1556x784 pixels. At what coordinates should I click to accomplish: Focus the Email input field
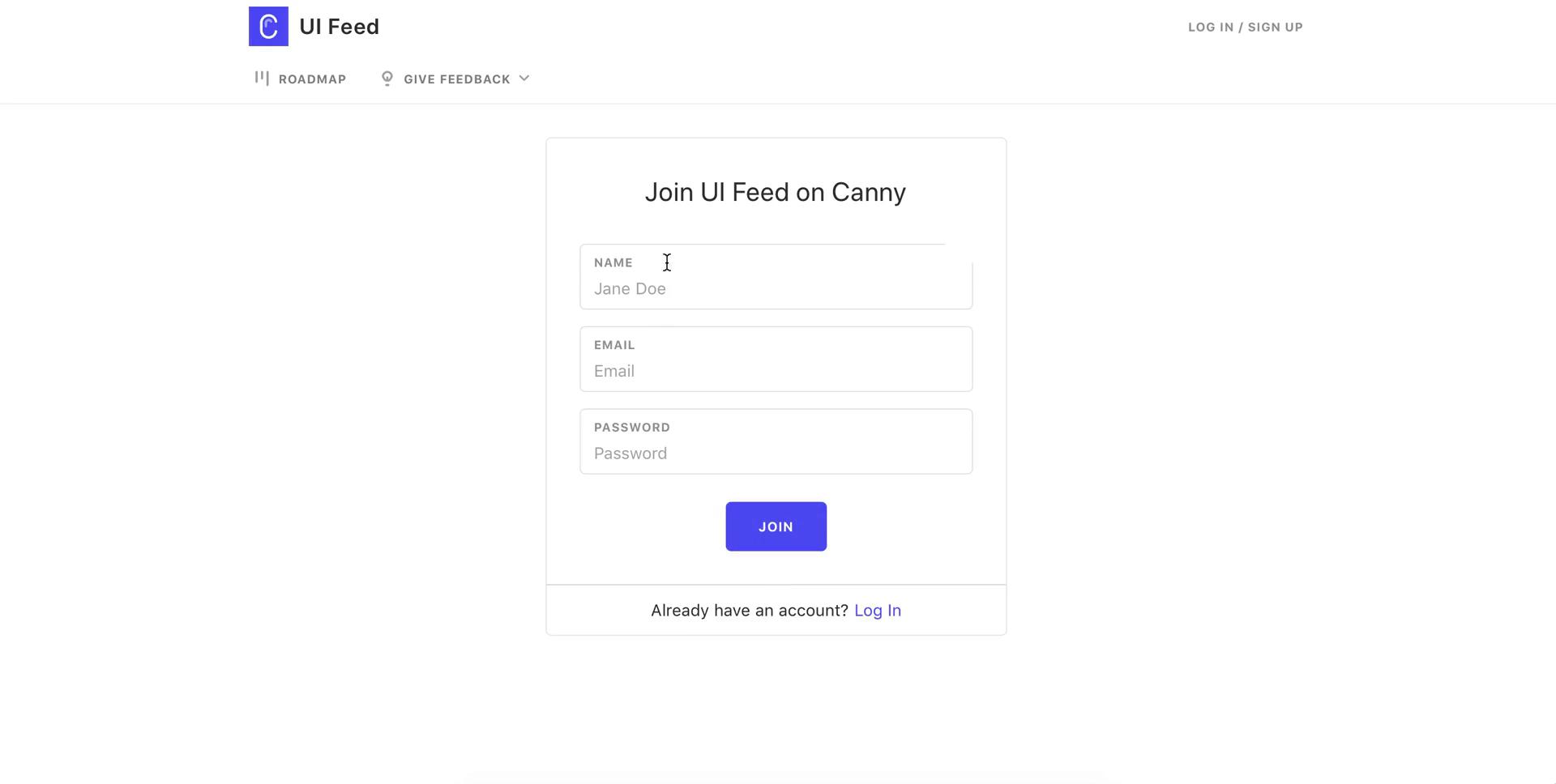tap(776, 371)
